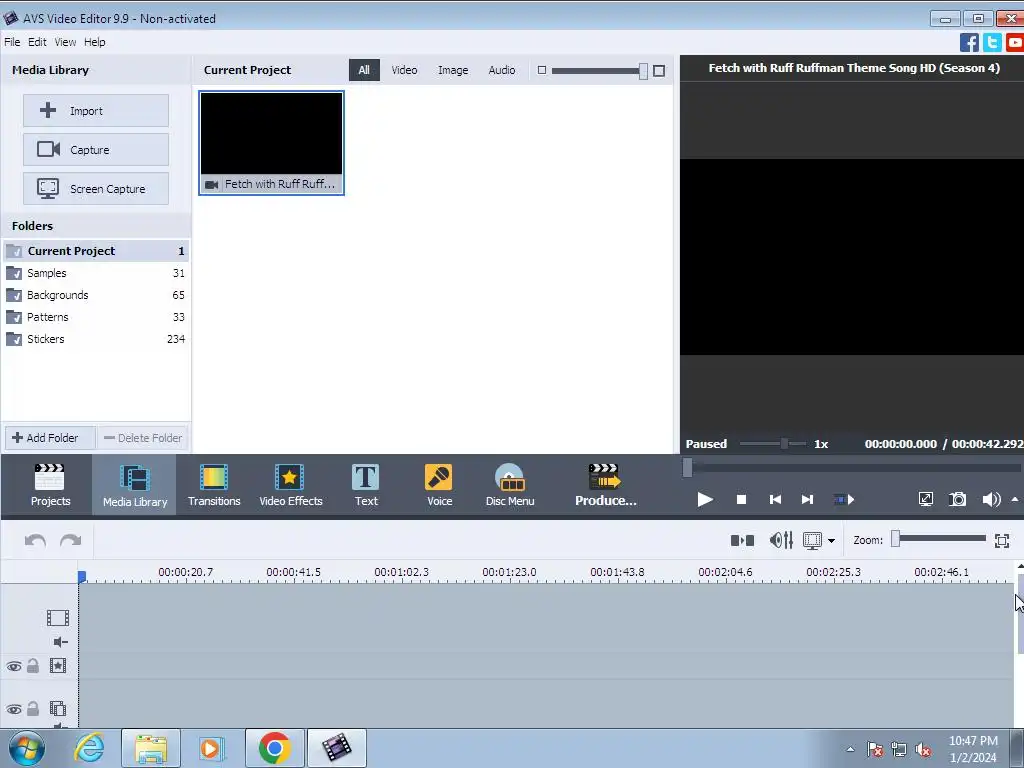Jump to previous frame in preview

click(x=775, y=500)
